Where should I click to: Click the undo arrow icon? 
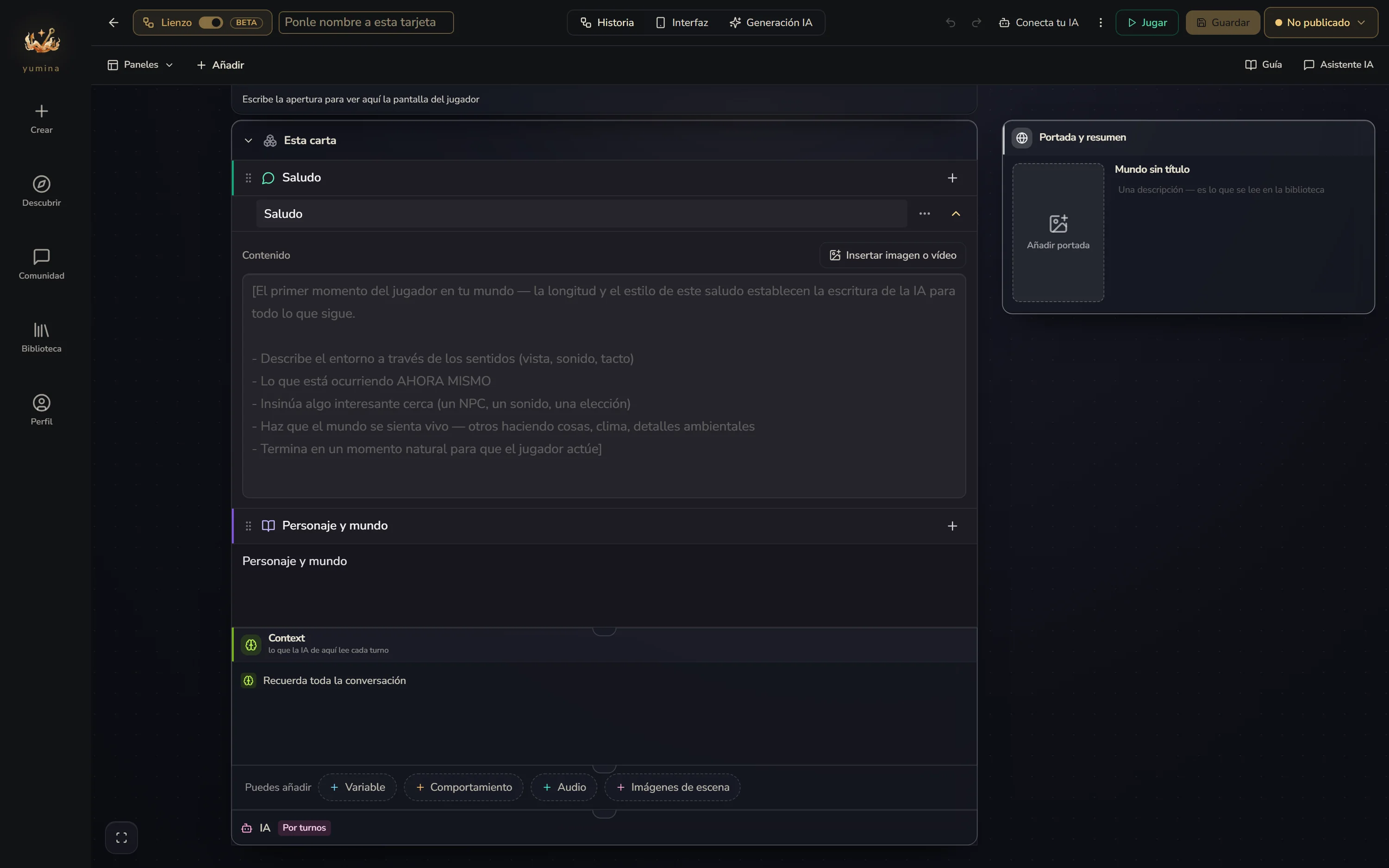point(951,22)
